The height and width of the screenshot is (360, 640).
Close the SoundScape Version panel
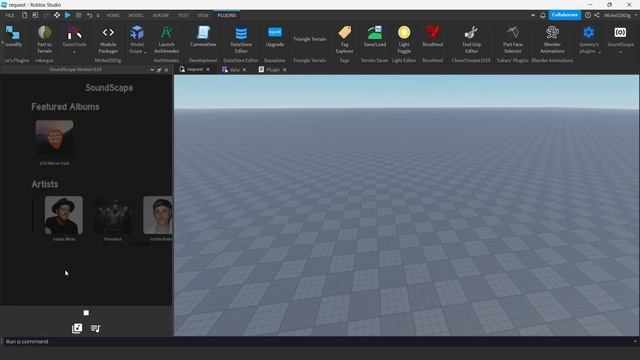[166, 70]
